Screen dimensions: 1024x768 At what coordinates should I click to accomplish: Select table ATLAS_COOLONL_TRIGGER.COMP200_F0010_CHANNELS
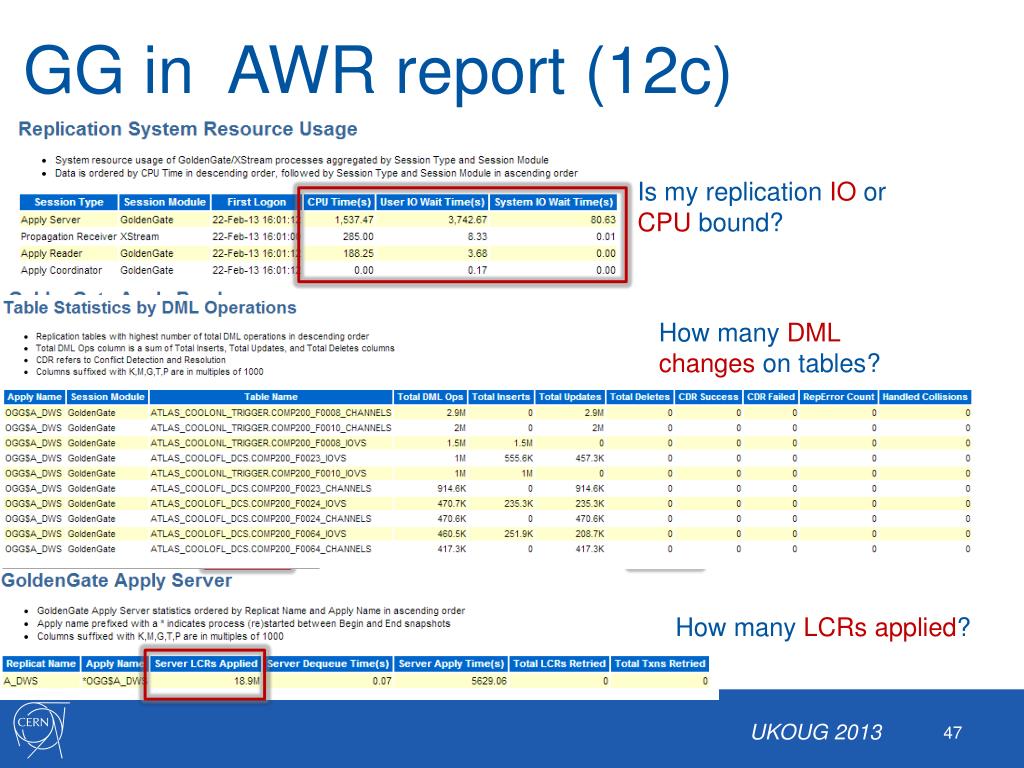[271, 428]
